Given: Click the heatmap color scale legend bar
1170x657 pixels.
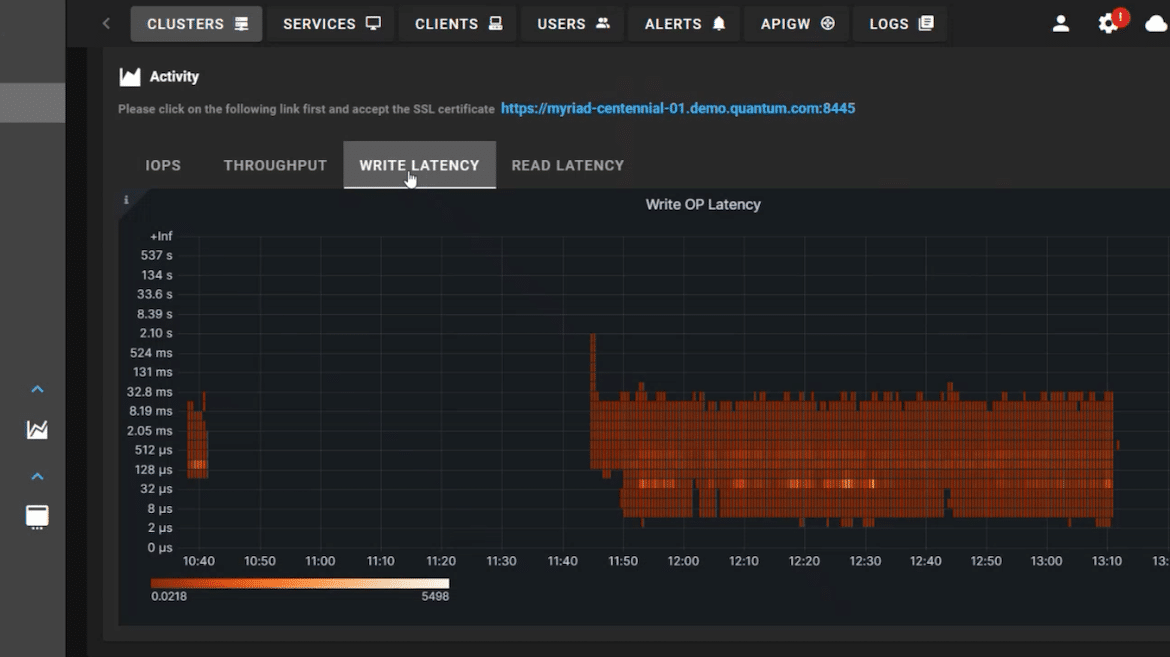Looking at the screenshot, I should coord(300,583).
